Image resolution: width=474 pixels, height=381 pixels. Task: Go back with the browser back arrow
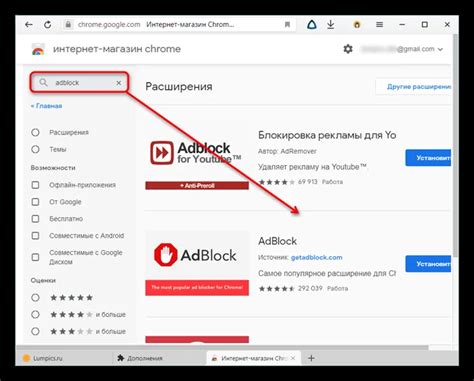(x=29, y=25)
